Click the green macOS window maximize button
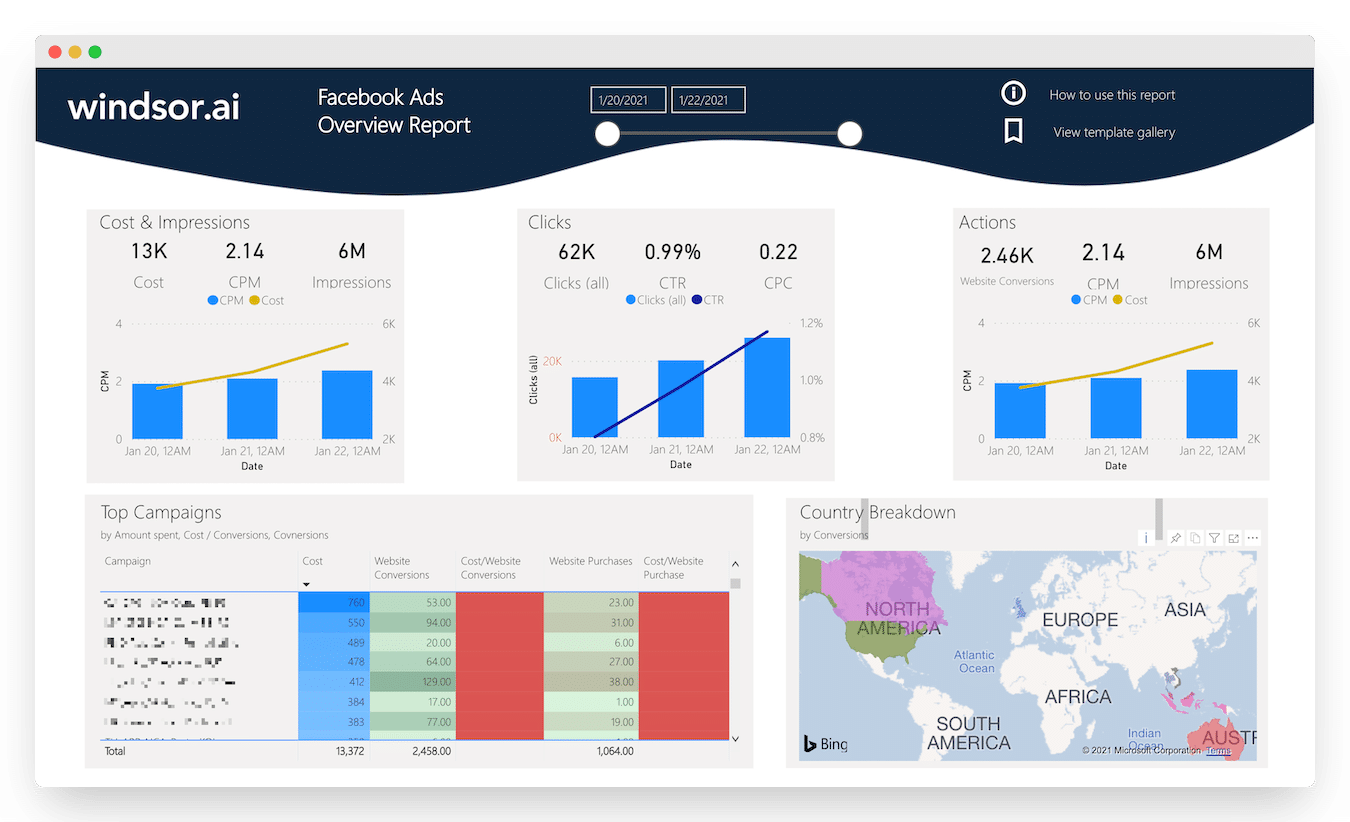This screenshot has width=1350, height=822. (x=95, y=51)
